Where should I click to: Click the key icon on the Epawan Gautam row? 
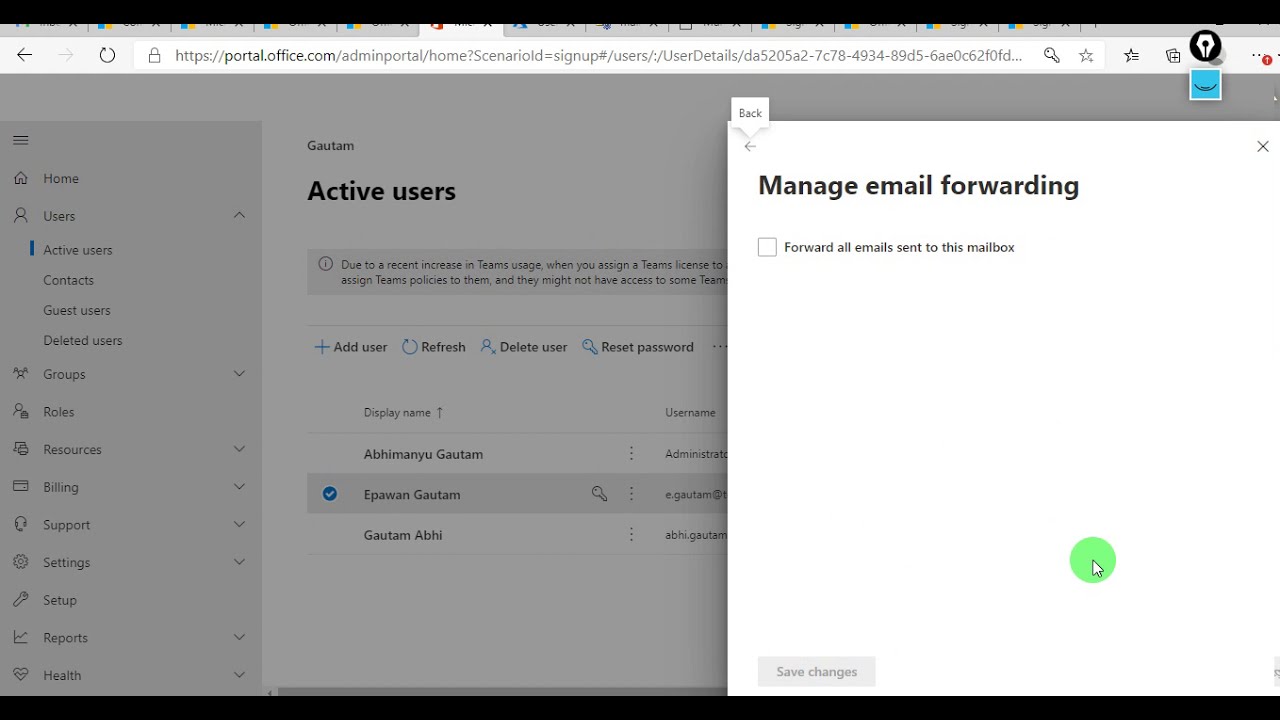pyautogui.click(x=599, y=494)
